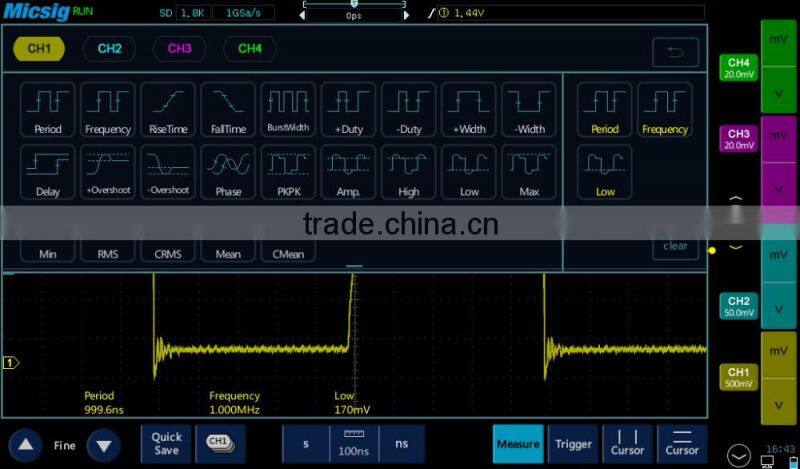Remove the selected Low measurement in right panel
Image resolution: width=800 pixels, height=469 pixels.
[x=605, y=172]
